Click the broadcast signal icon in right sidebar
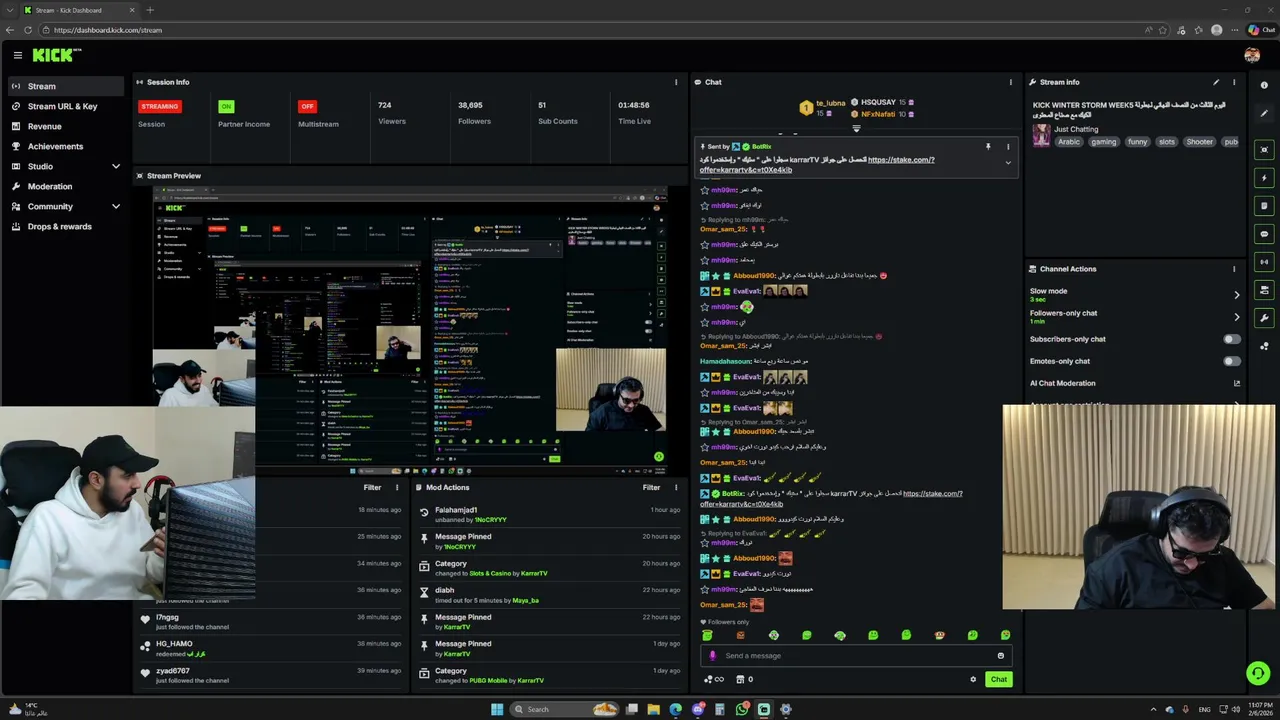 point(1264,262)
